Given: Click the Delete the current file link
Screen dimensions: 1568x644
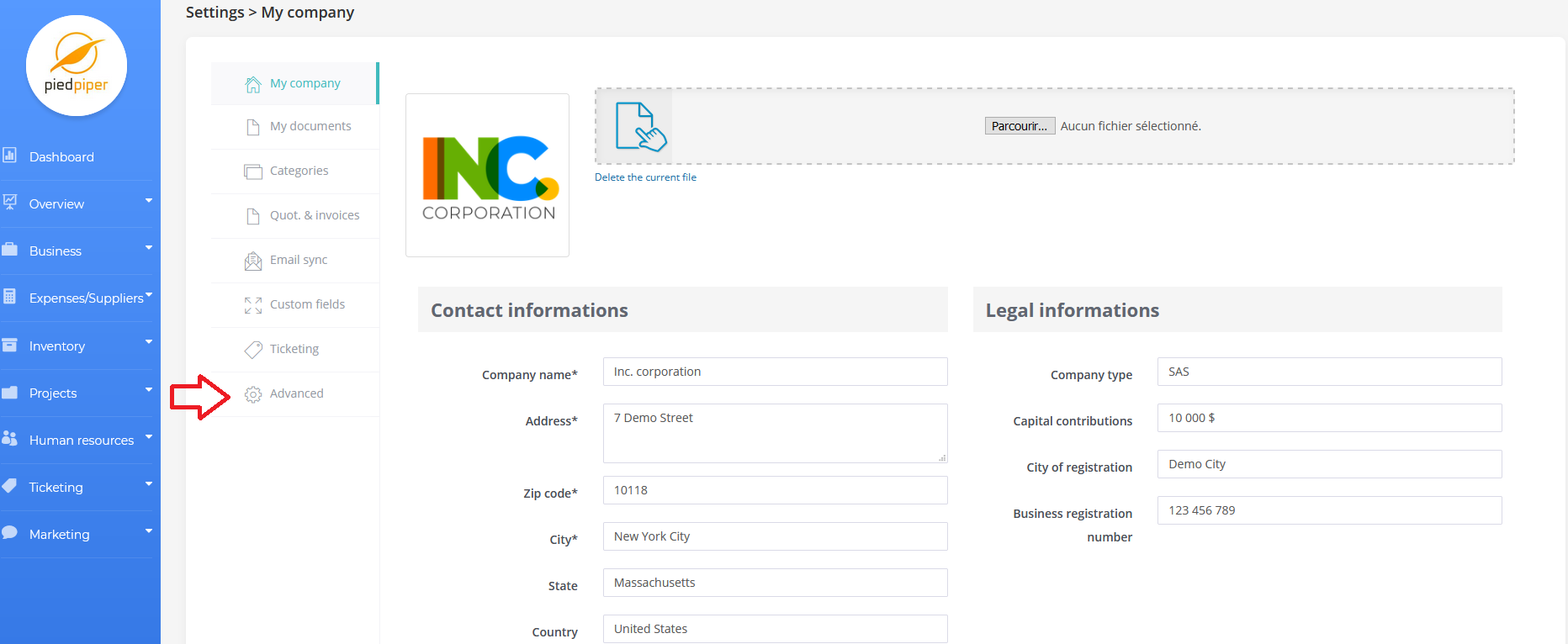Looking at the screenshot, I should 645,177.
